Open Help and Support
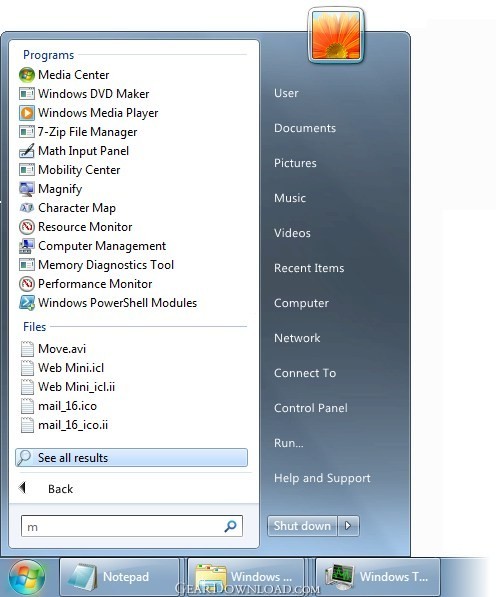 click(x=322, y=478)
